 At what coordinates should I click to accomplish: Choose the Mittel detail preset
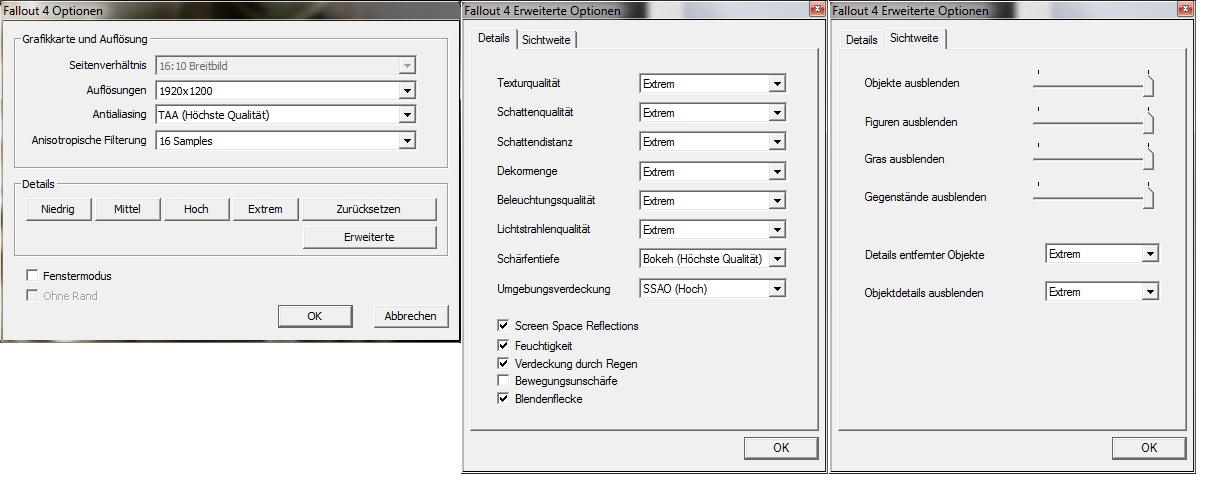coord(128,209)
